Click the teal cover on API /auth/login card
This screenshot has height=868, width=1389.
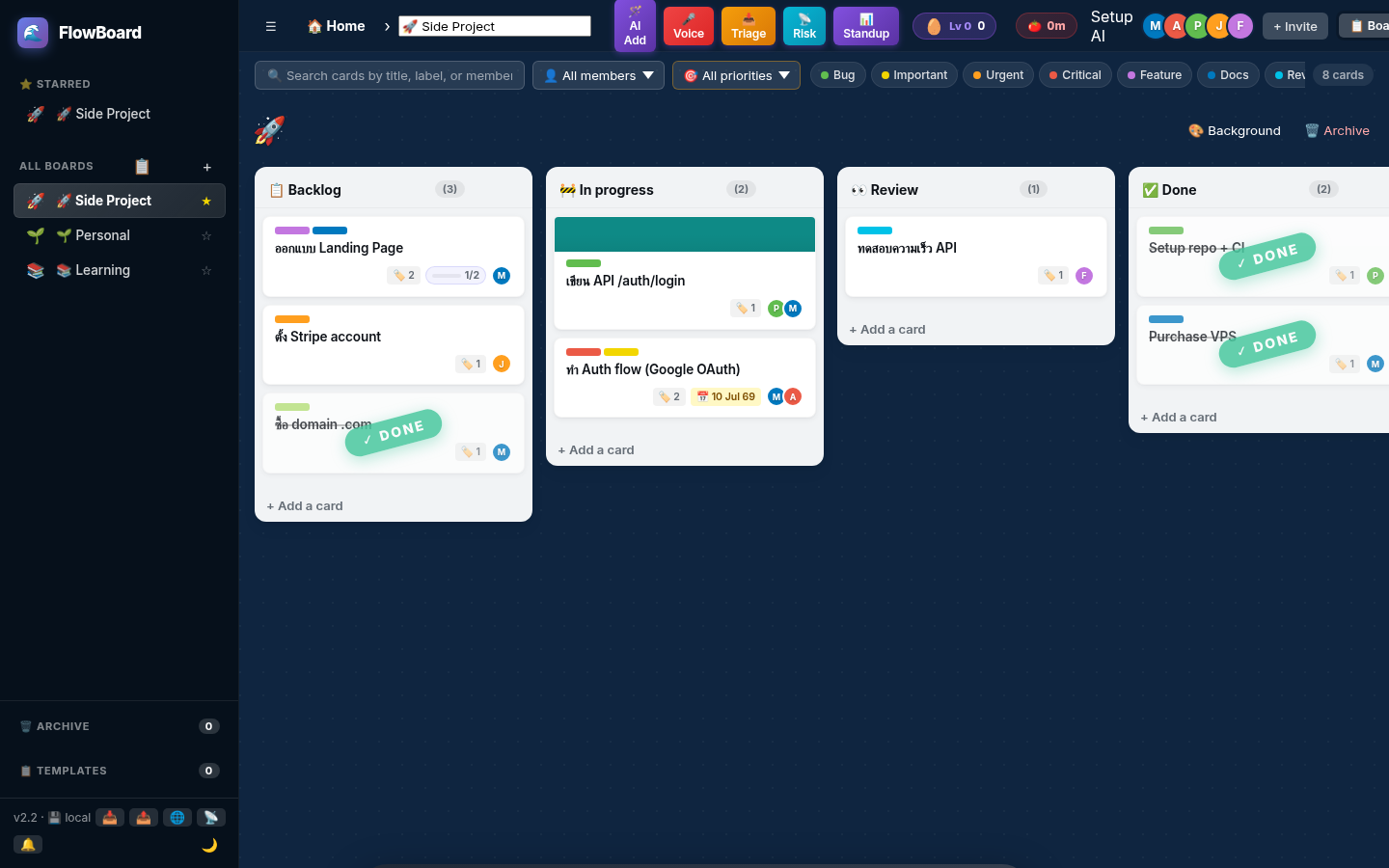[685, 234]
